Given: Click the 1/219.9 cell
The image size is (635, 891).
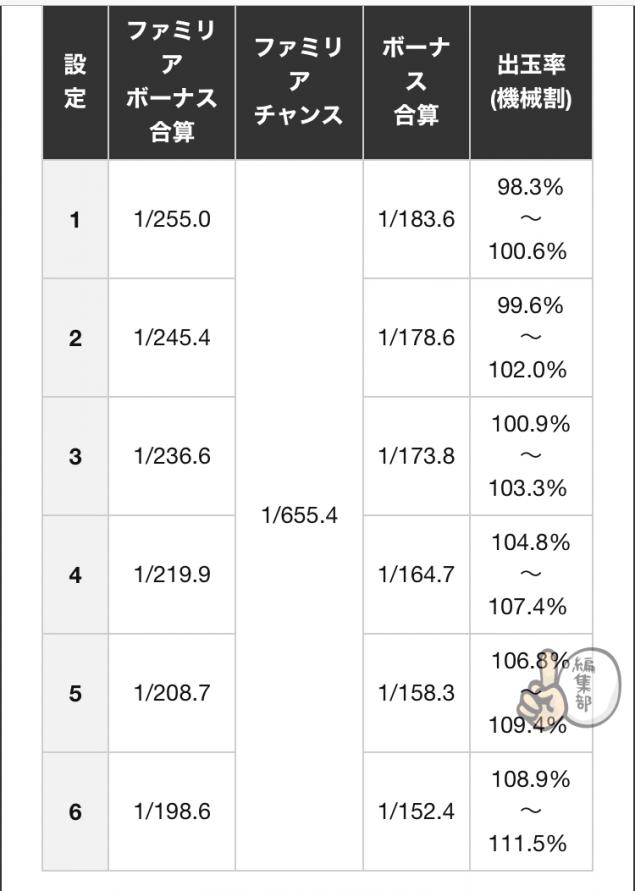Looking at the screenshot, I should click(172, 575).
